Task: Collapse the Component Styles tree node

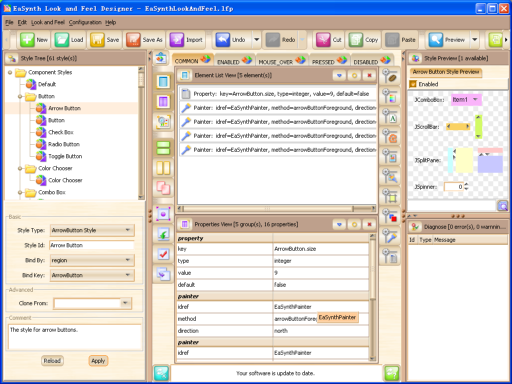Action: [10, 72]
